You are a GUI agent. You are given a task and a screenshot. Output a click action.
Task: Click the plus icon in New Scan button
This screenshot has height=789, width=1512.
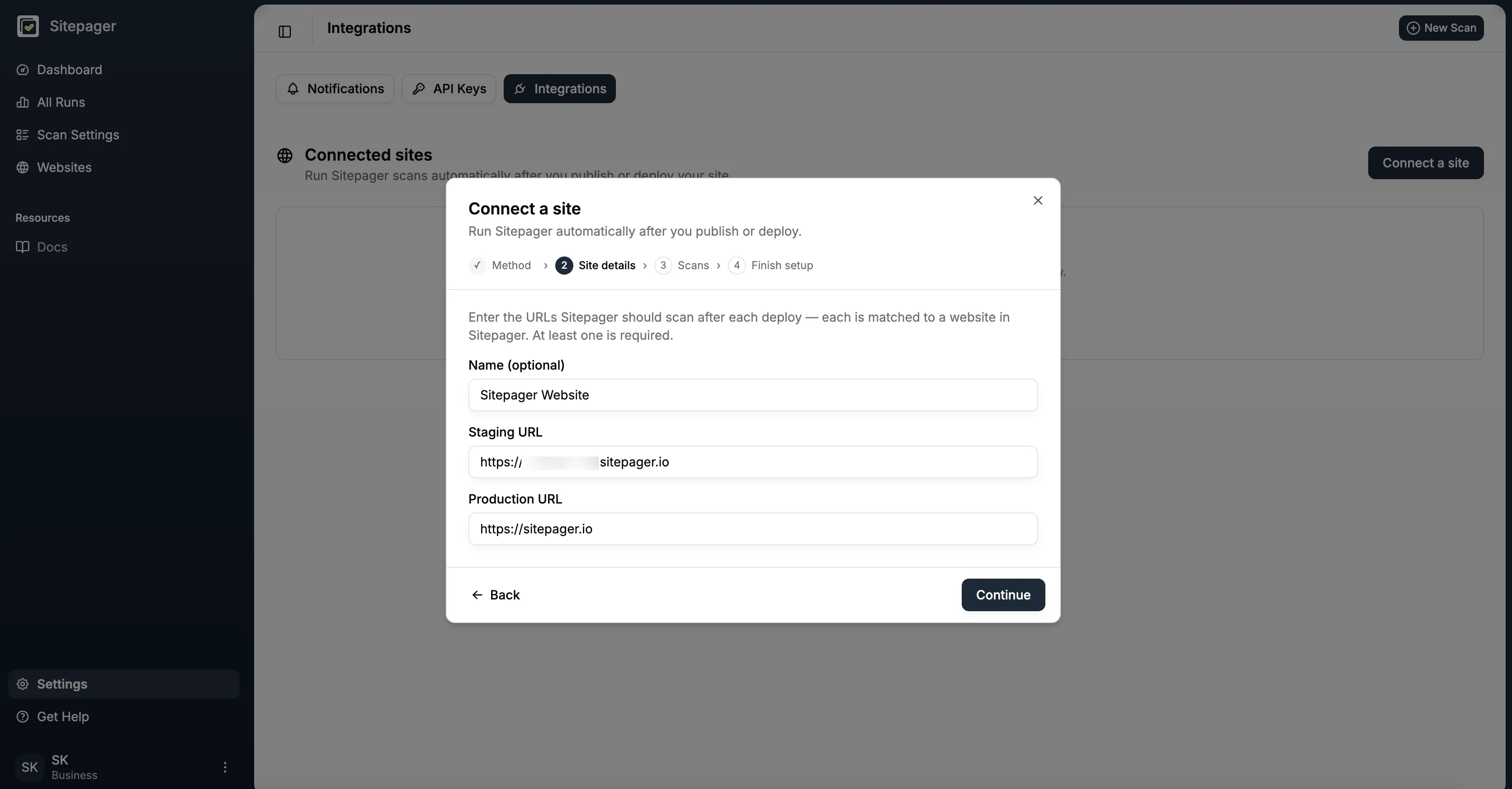1413,28
